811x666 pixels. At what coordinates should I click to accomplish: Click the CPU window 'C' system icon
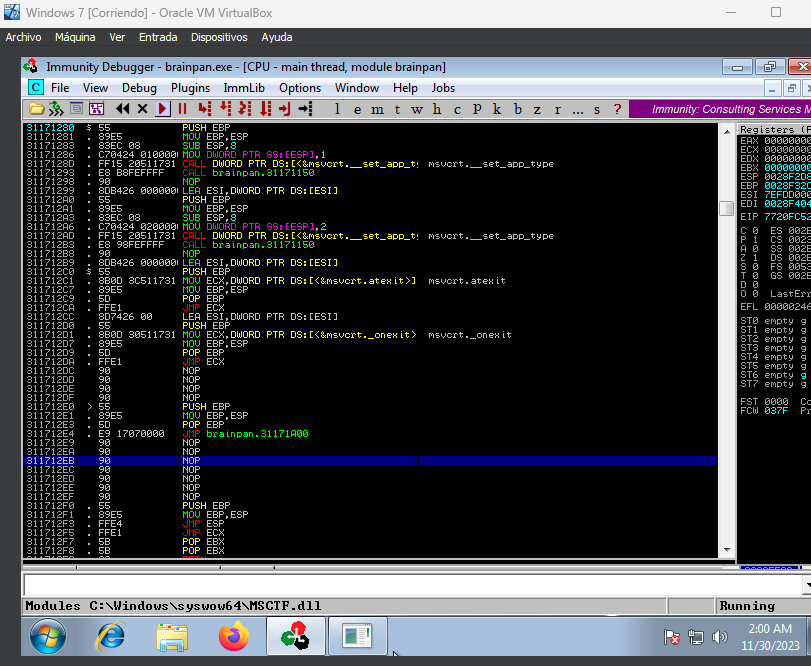click(x=35, y=87)
